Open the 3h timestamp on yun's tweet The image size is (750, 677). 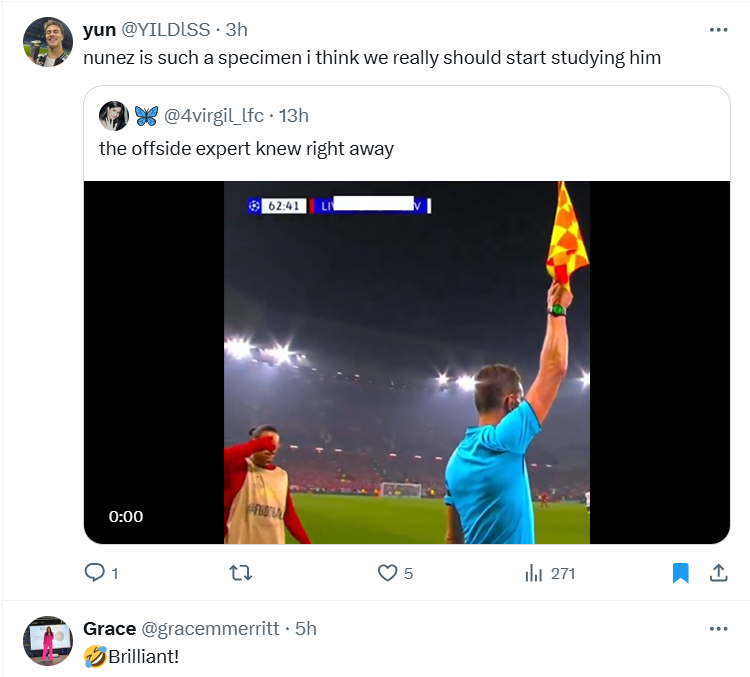click(x=237, y=30)
